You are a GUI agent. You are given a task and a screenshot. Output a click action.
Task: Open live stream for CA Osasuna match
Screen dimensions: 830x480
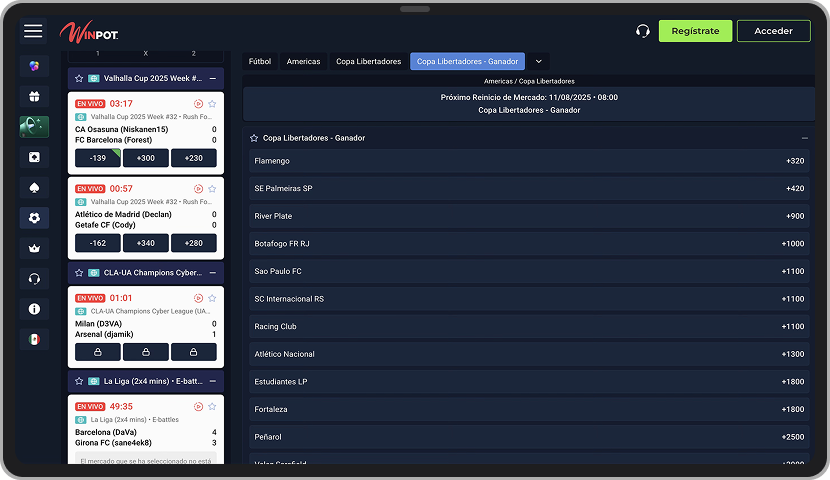[199, 104]
